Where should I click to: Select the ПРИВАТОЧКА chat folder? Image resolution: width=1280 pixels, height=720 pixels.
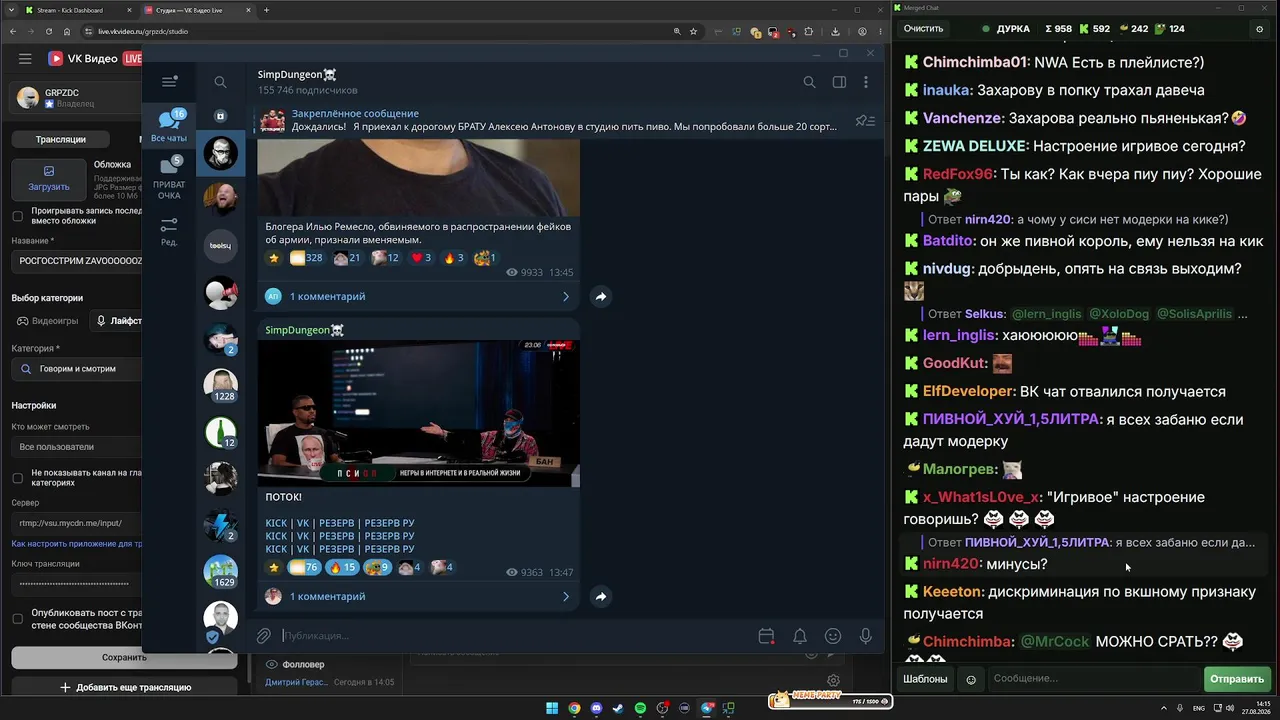[x=169, y=177]
